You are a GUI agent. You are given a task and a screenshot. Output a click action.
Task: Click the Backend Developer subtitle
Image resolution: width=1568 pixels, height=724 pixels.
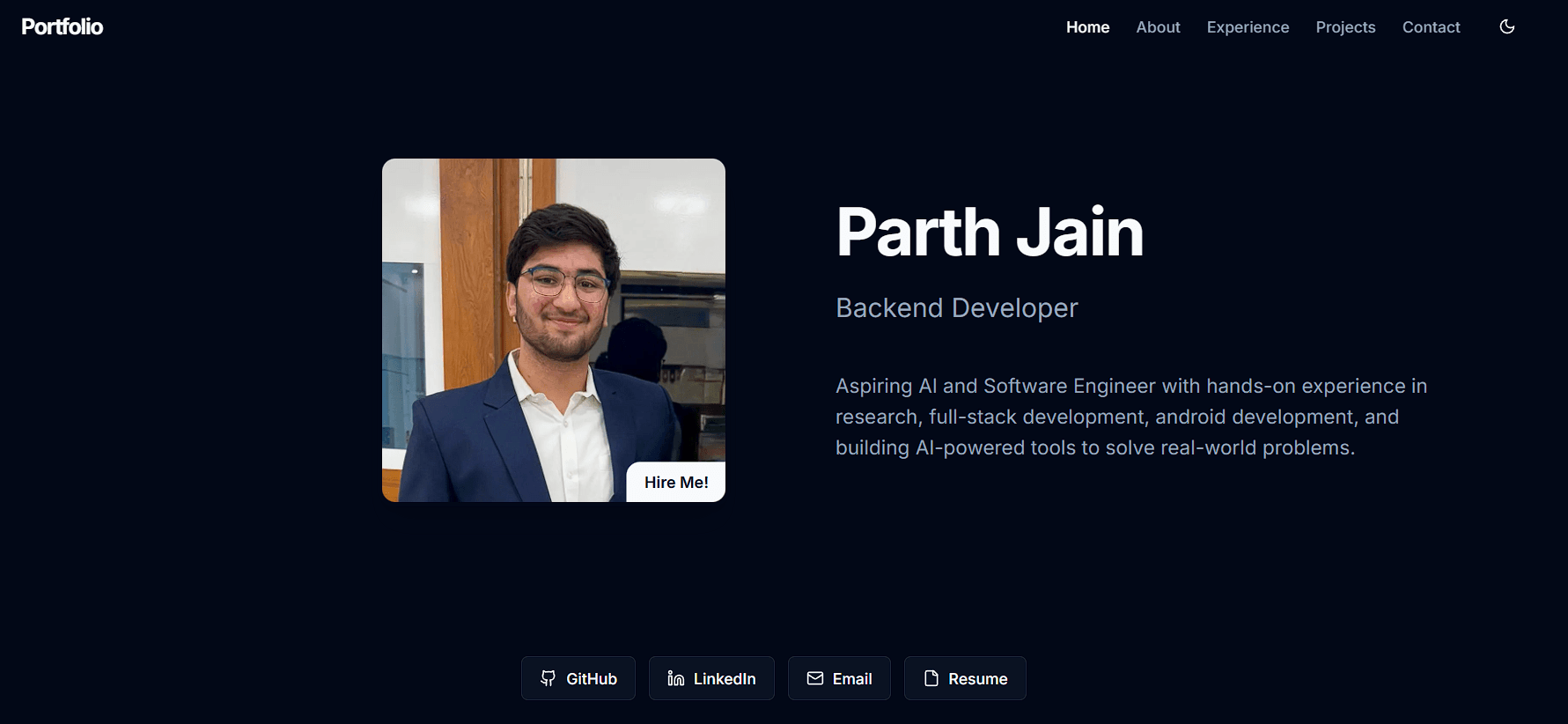click(956, 307)
